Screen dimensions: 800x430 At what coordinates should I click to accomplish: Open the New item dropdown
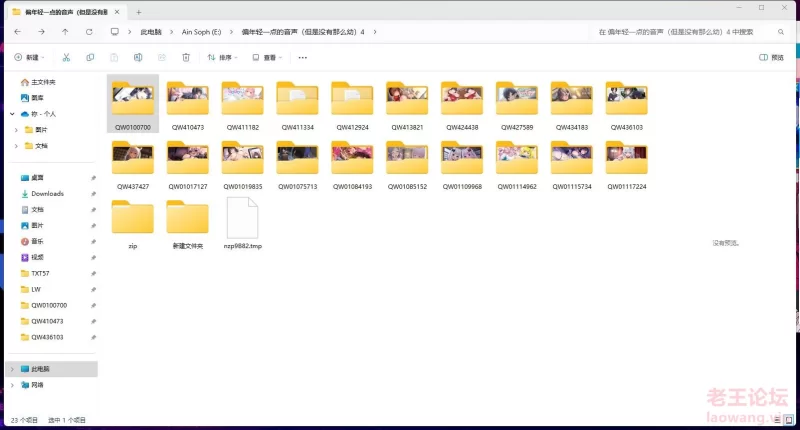[x=29, y=58]
